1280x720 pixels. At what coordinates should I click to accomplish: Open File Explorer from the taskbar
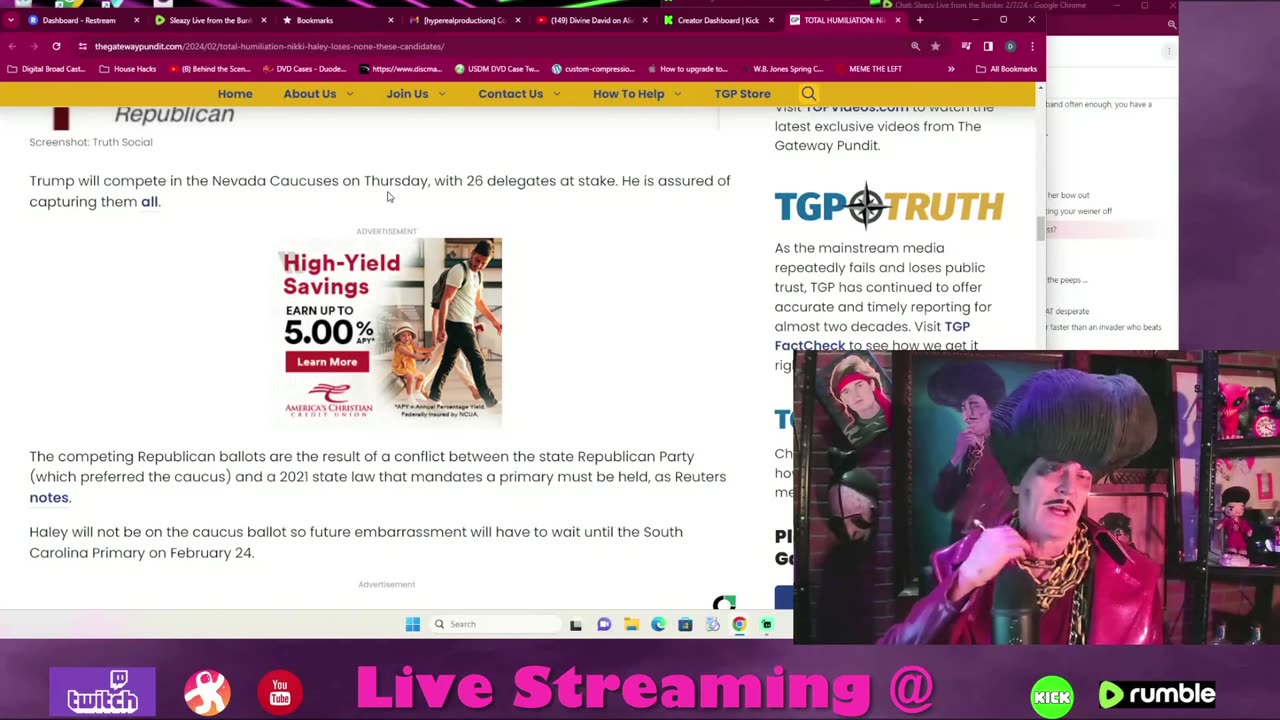631,624
